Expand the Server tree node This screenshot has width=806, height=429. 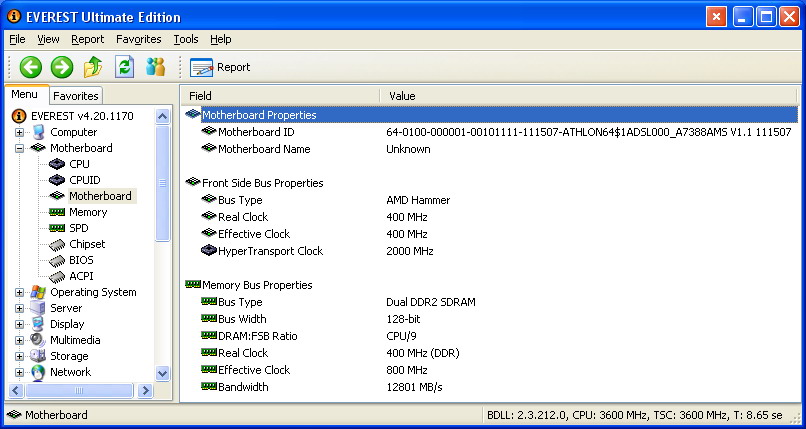tap(20, 308)
